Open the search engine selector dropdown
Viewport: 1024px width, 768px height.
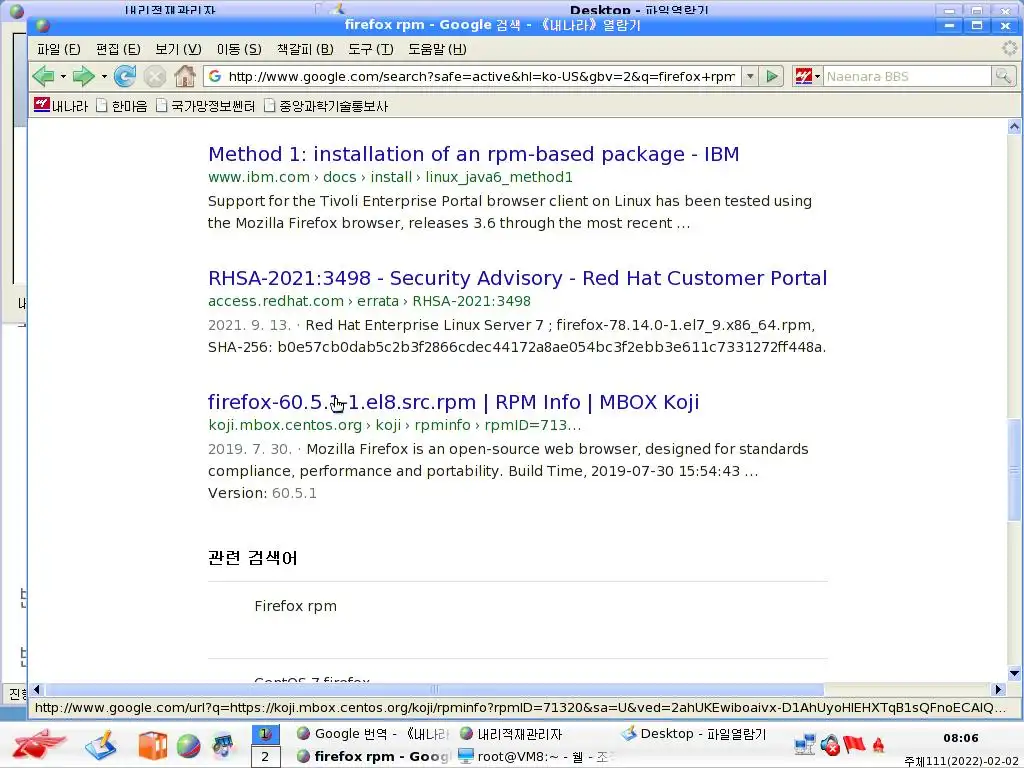817,76
